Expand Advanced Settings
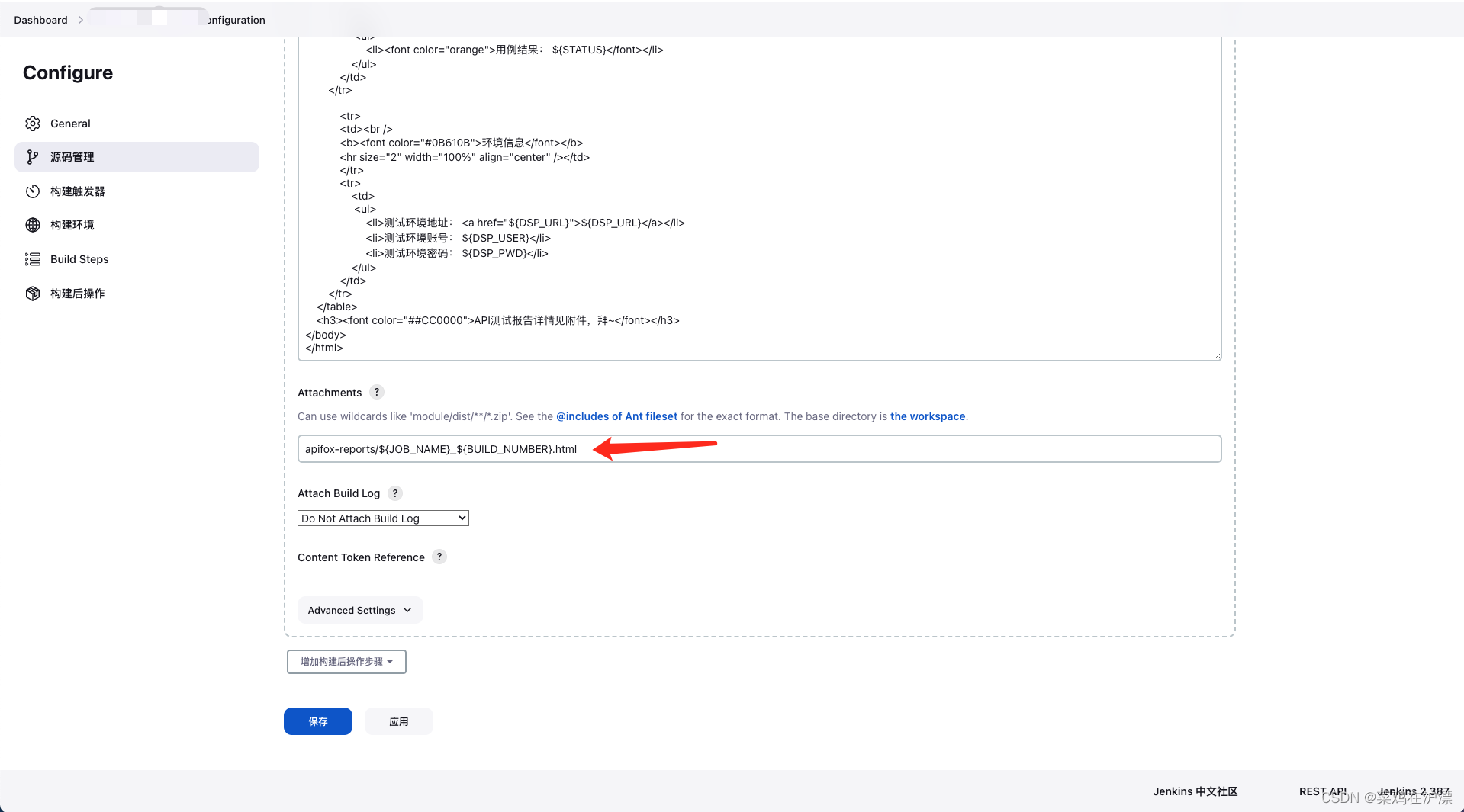1464x812 pixels. click(359, 610)
